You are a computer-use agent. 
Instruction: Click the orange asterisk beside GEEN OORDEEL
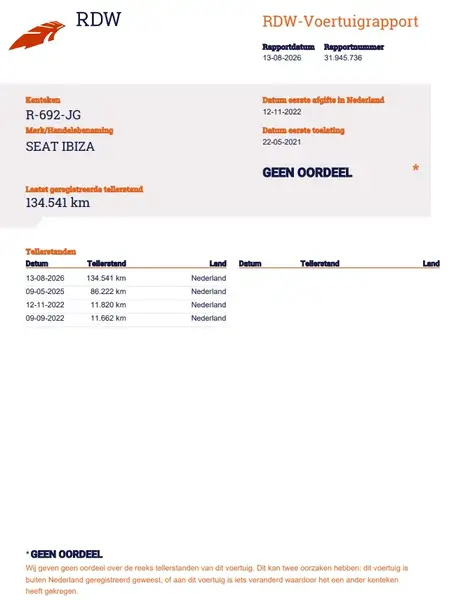coord(415,168)
